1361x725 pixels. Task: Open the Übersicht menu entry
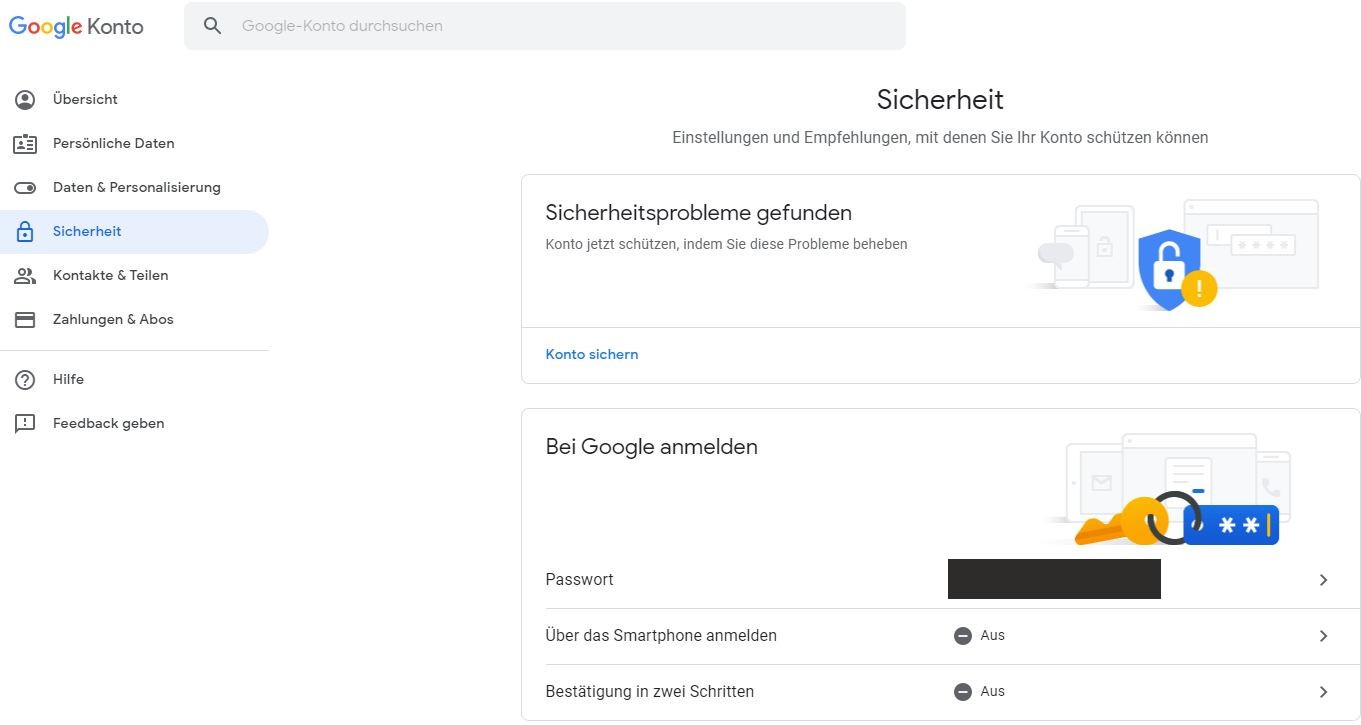pos(134,99)
